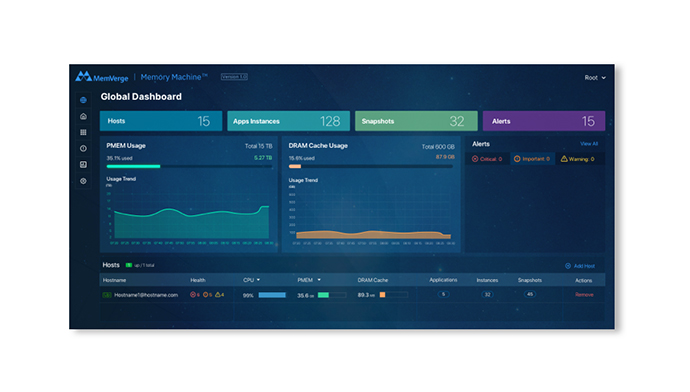Click the Add Host plus icon
Image resolution: width=690 pixels, height=392 pixels.
(568, 266)
